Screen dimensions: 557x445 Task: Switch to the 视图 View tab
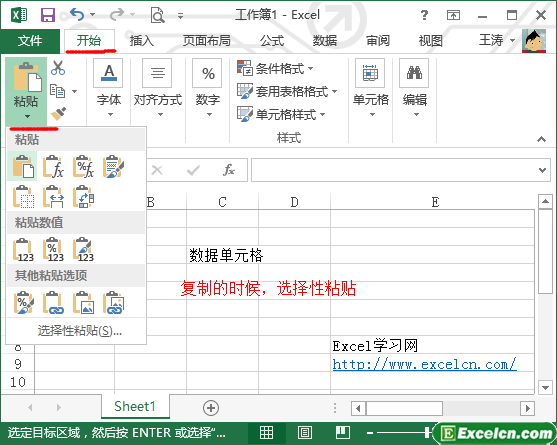click(x=431, y=40)
